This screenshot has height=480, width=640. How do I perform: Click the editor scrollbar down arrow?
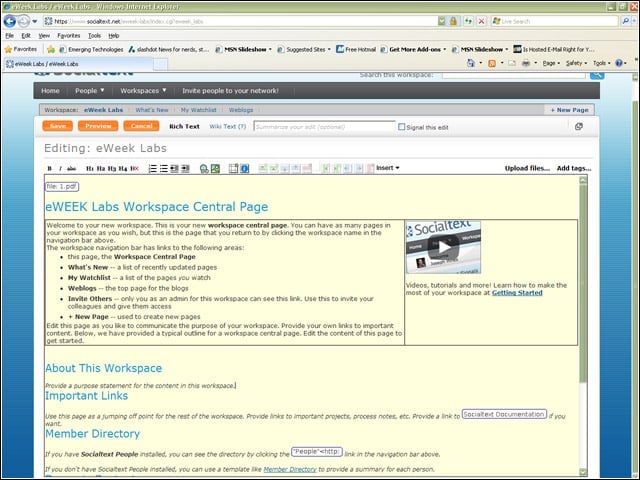click(x=583, y=471)
